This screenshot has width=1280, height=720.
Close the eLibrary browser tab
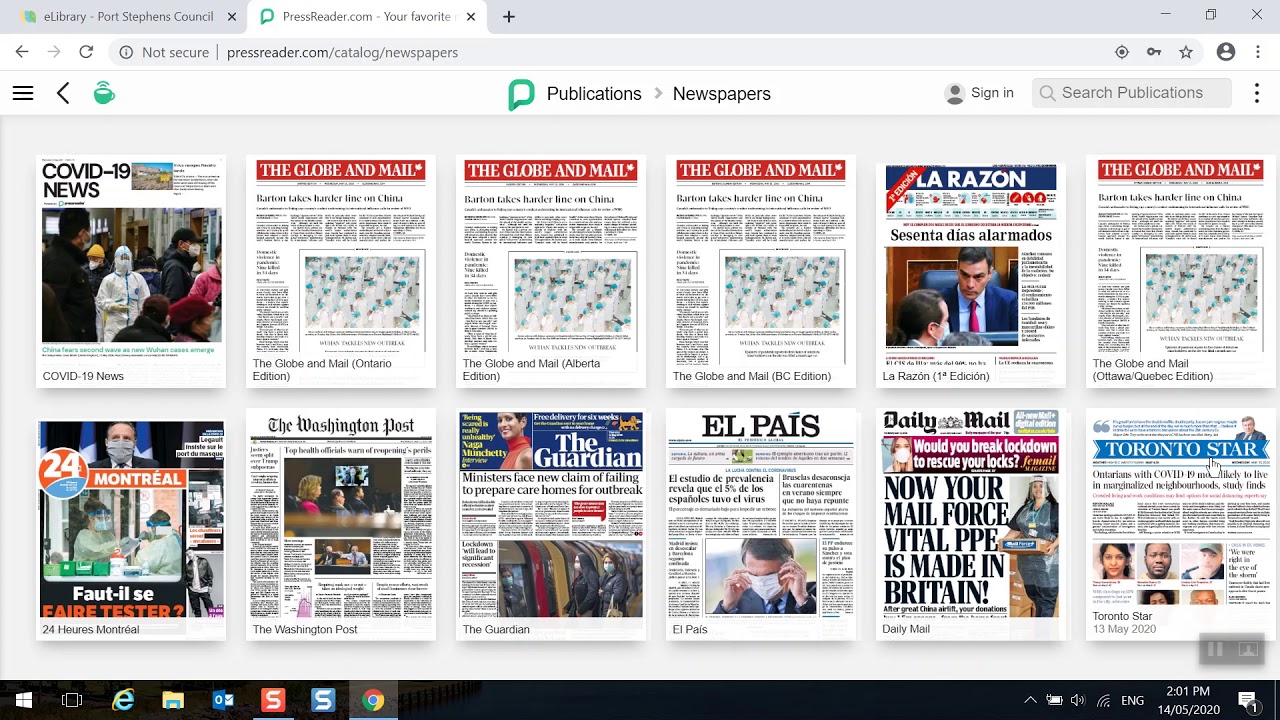pyautogui.click(x=232, y=16)
